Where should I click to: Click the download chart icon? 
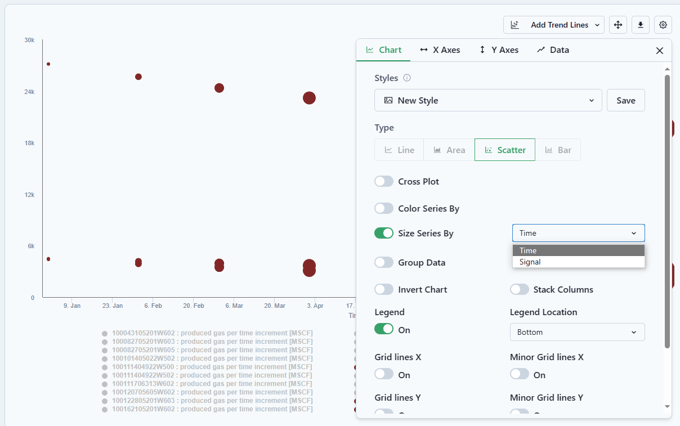tap(641, 25)
